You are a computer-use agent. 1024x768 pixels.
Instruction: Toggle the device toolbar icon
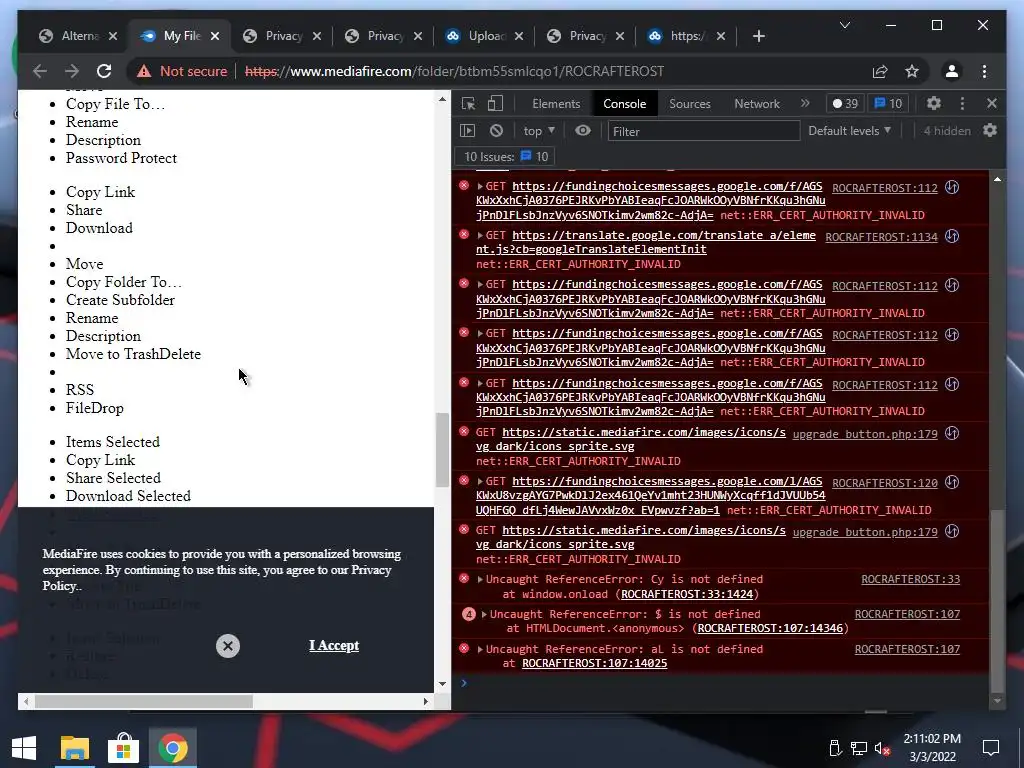tap(496, 103)
